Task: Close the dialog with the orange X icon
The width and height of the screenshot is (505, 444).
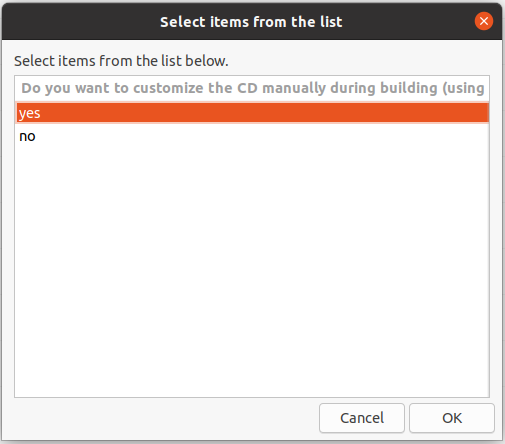Action: pos(484,21)
